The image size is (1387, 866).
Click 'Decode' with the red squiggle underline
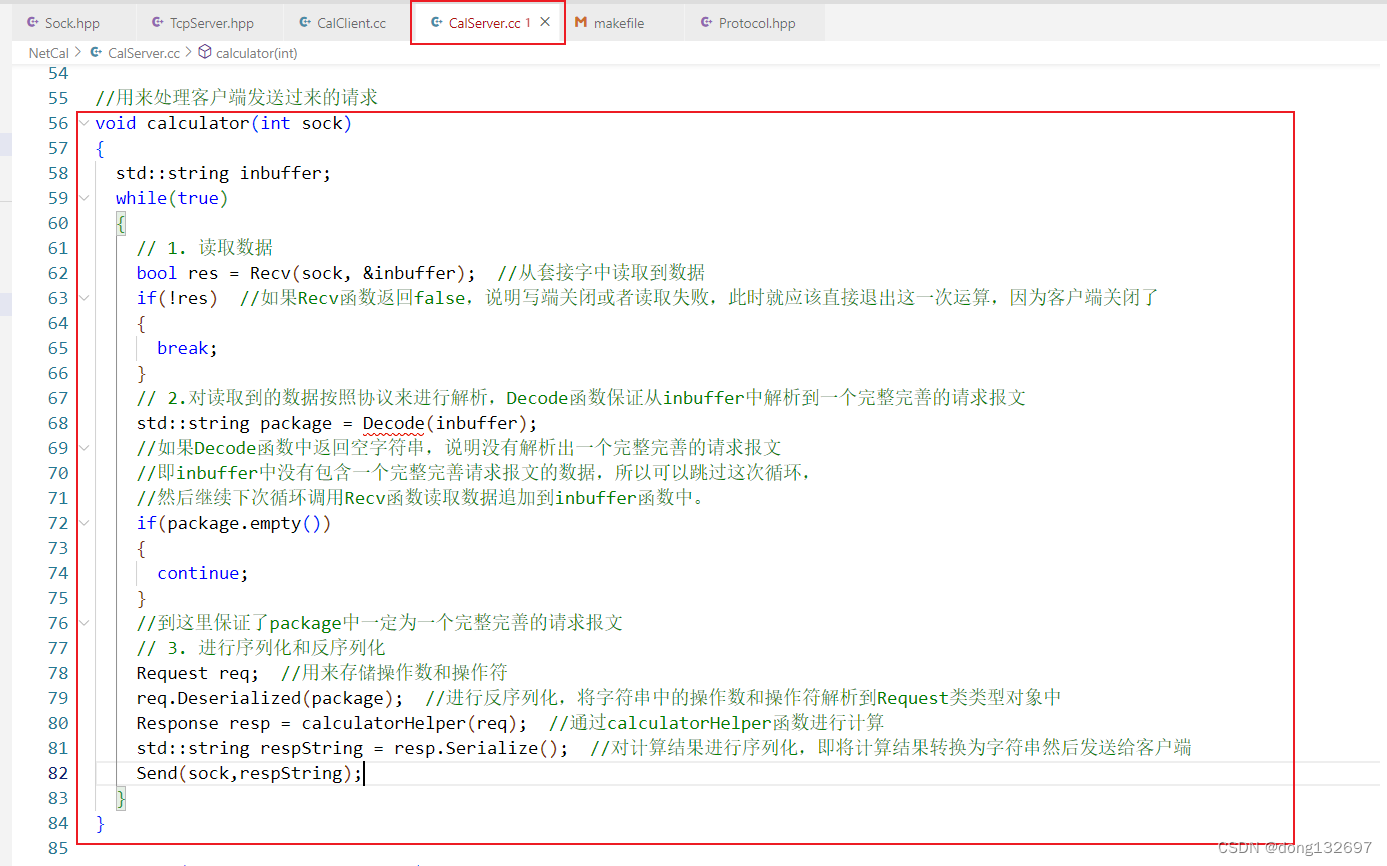[x=393, y=423]
